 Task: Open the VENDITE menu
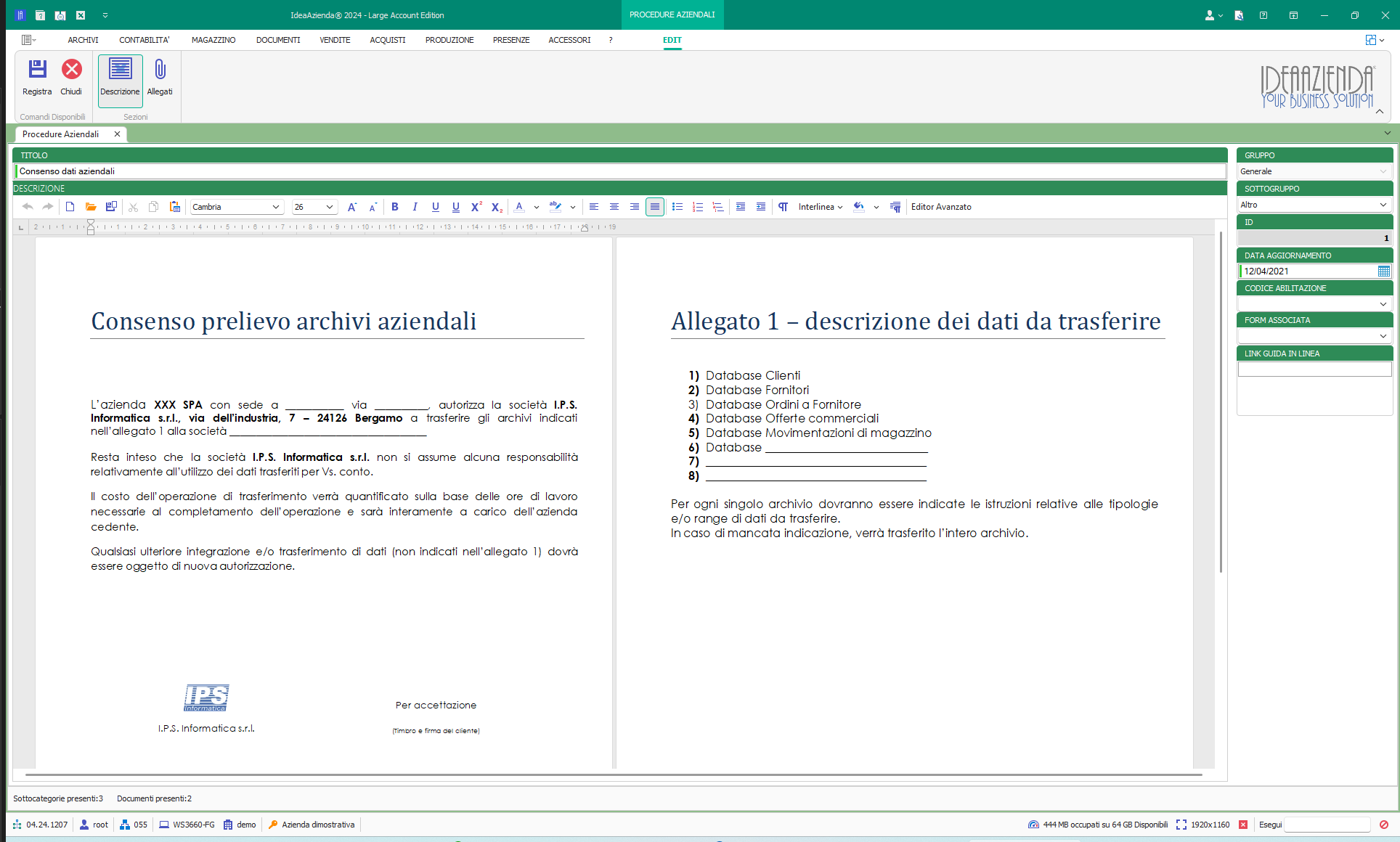tap(335, 40)
